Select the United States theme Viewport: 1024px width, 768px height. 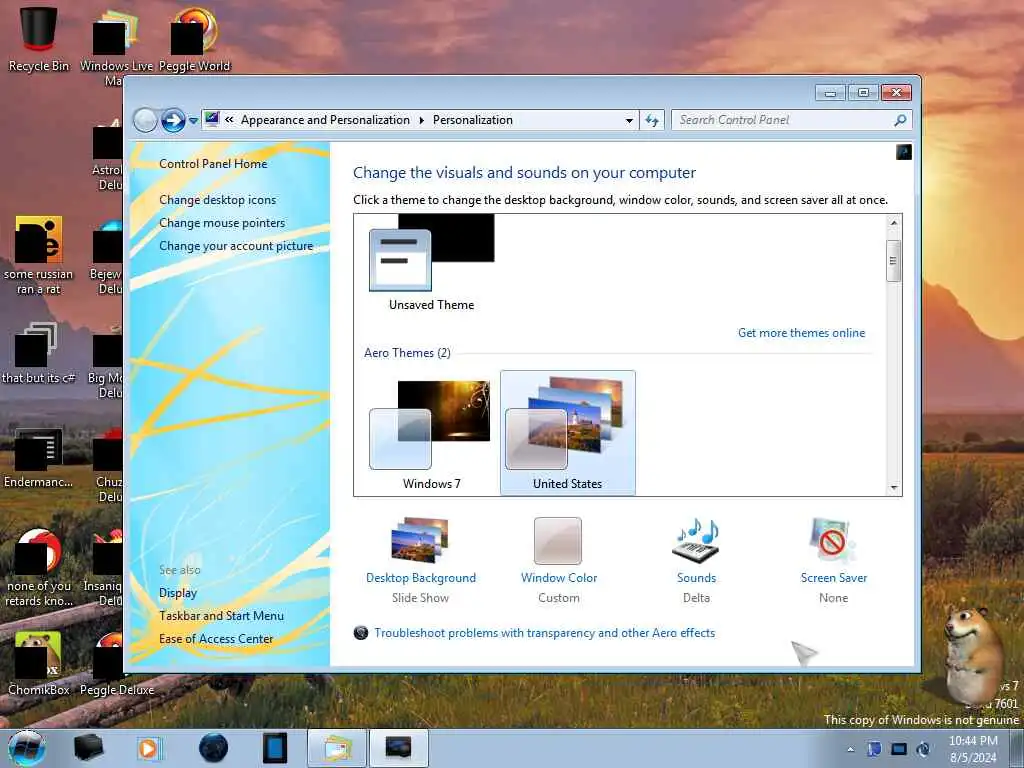pos(568,432)
